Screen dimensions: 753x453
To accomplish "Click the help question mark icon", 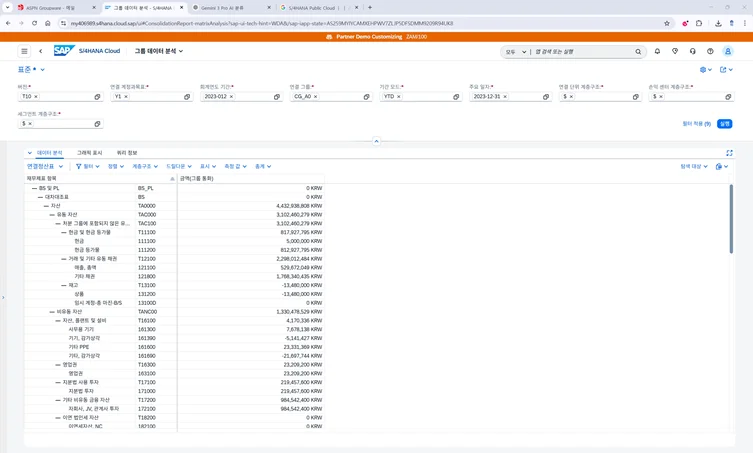I will [710, 51].
